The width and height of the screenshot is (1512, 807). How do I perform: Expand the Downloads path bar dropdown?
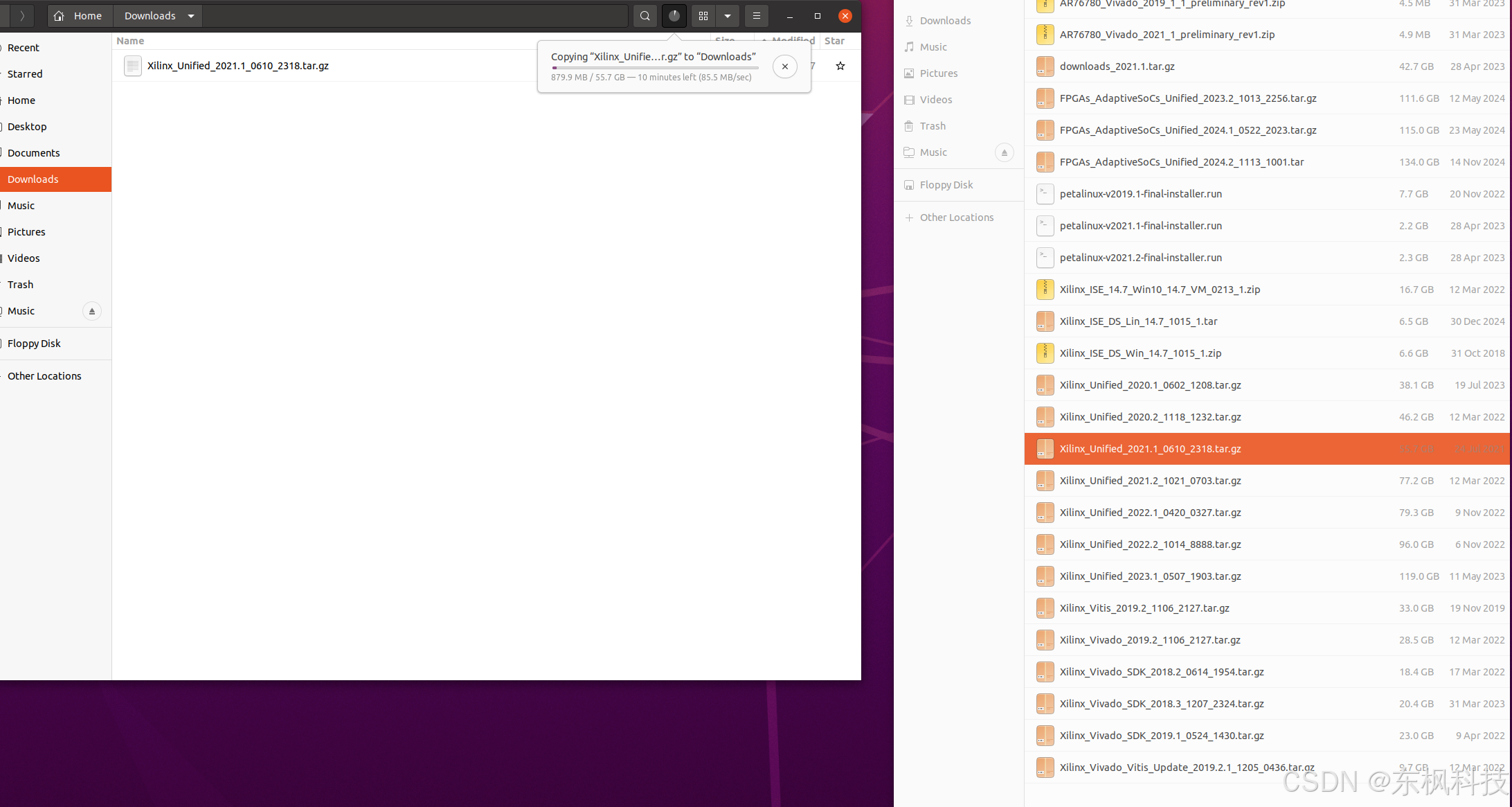coord(191,16)
